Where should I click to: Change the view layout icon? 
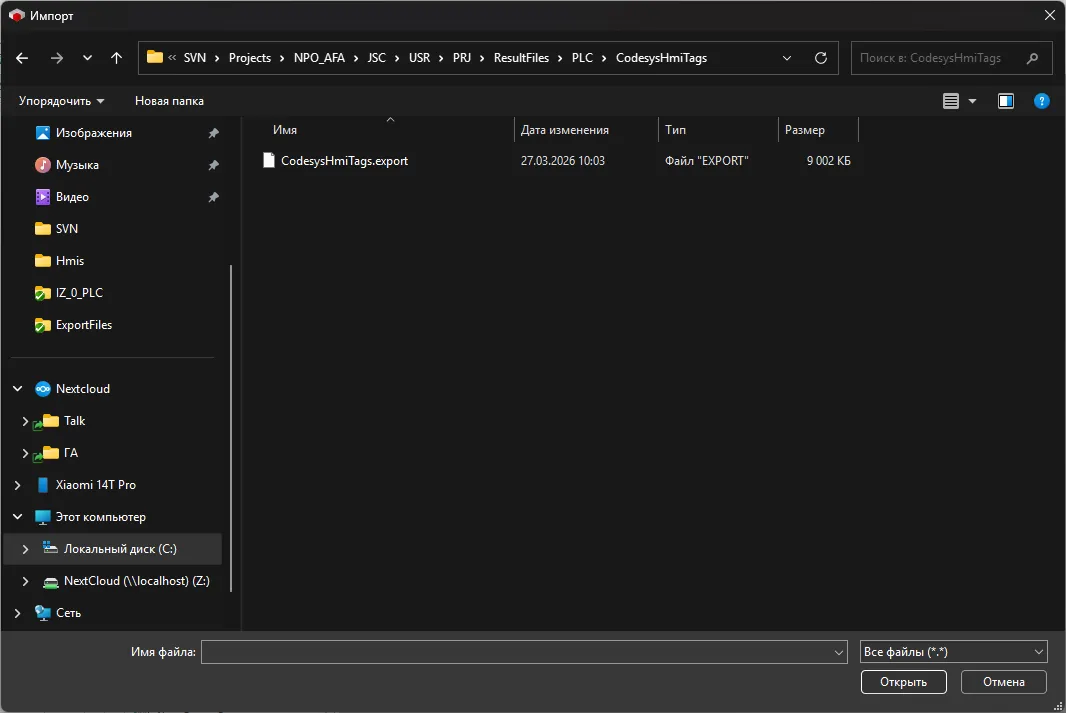pos(950,101)
